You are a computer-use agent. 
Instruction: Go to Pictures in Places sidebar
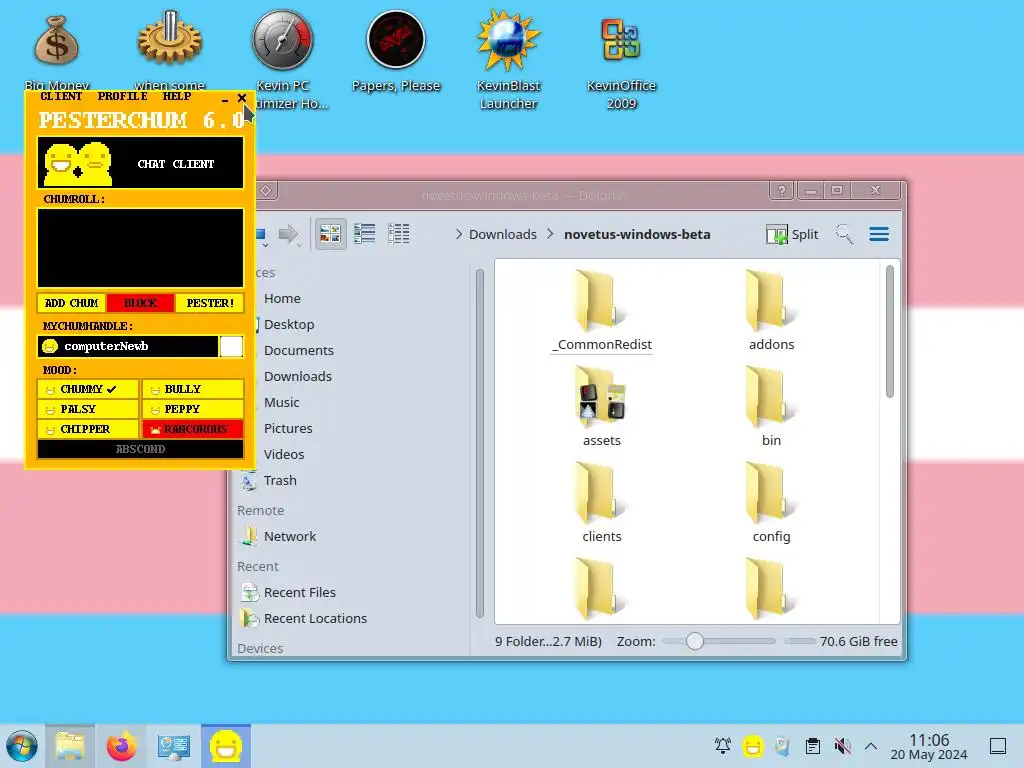(288, 429)
